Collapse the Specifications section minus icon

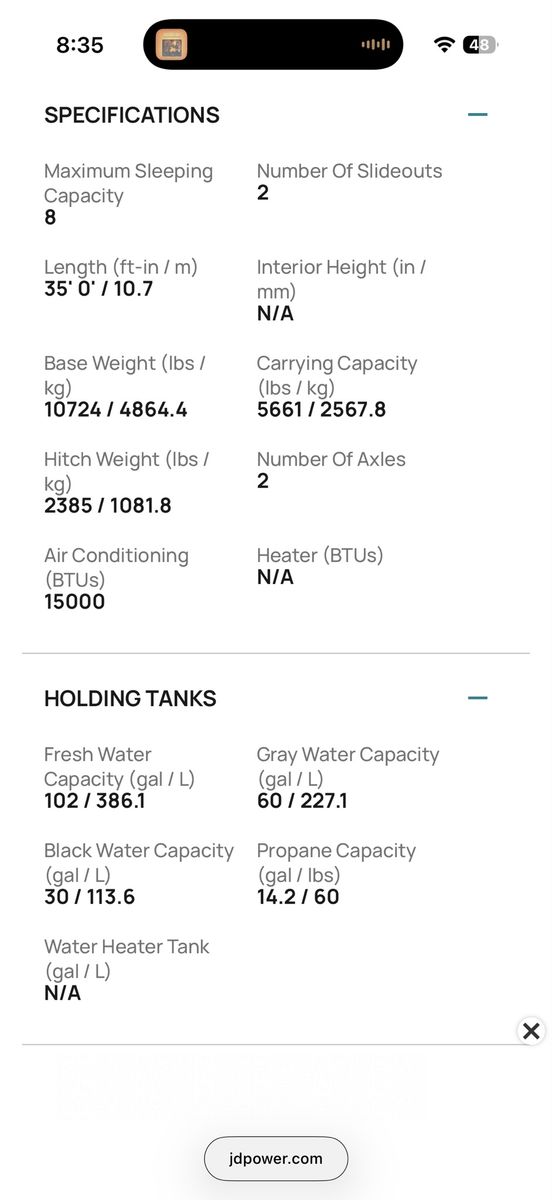[478, 114]
